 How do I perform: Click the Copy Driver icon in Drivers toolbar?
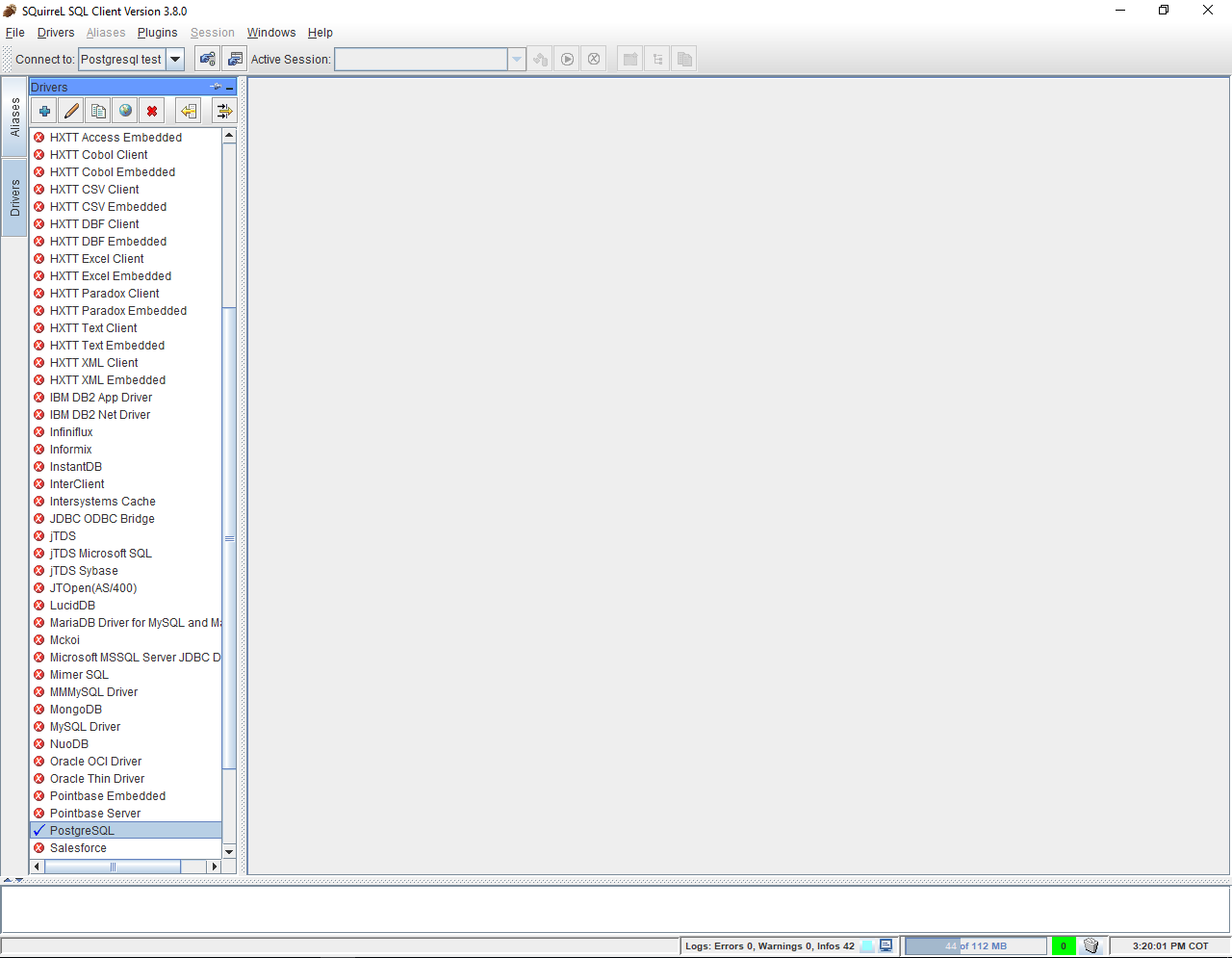pos(98,111)
